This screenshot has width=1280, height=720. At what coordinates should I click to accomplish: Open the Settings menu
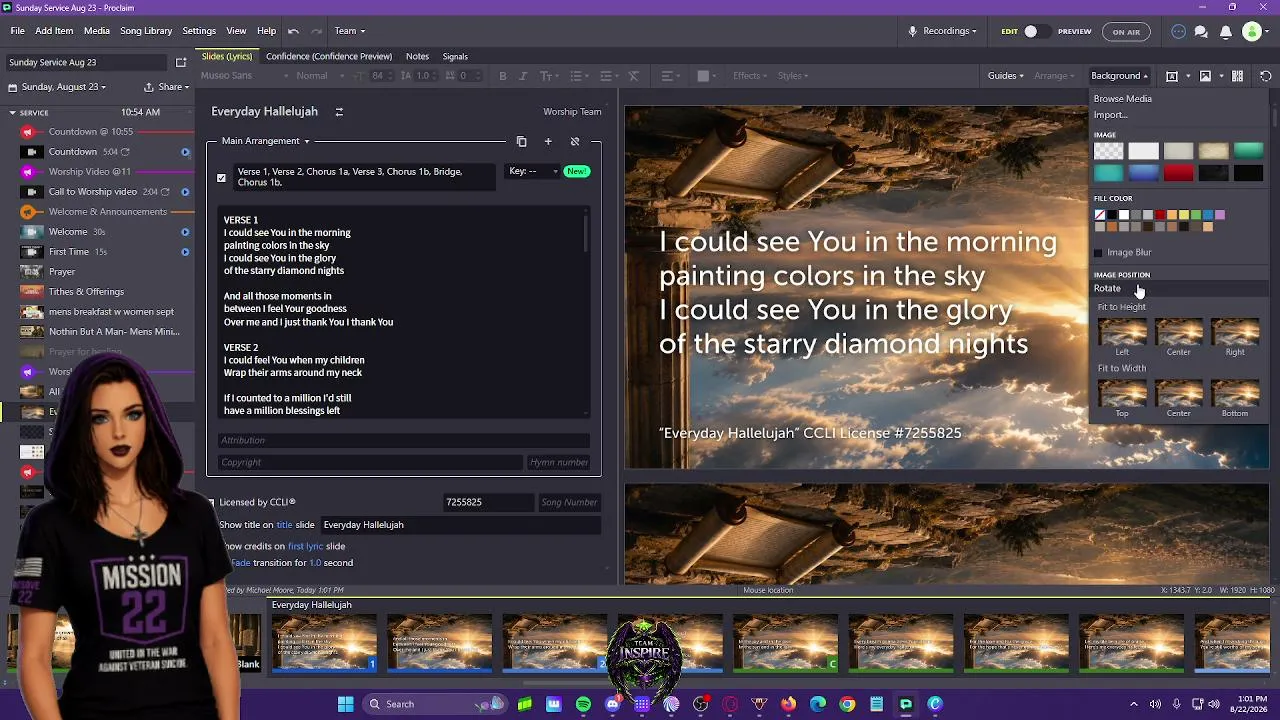pos(199,31)
